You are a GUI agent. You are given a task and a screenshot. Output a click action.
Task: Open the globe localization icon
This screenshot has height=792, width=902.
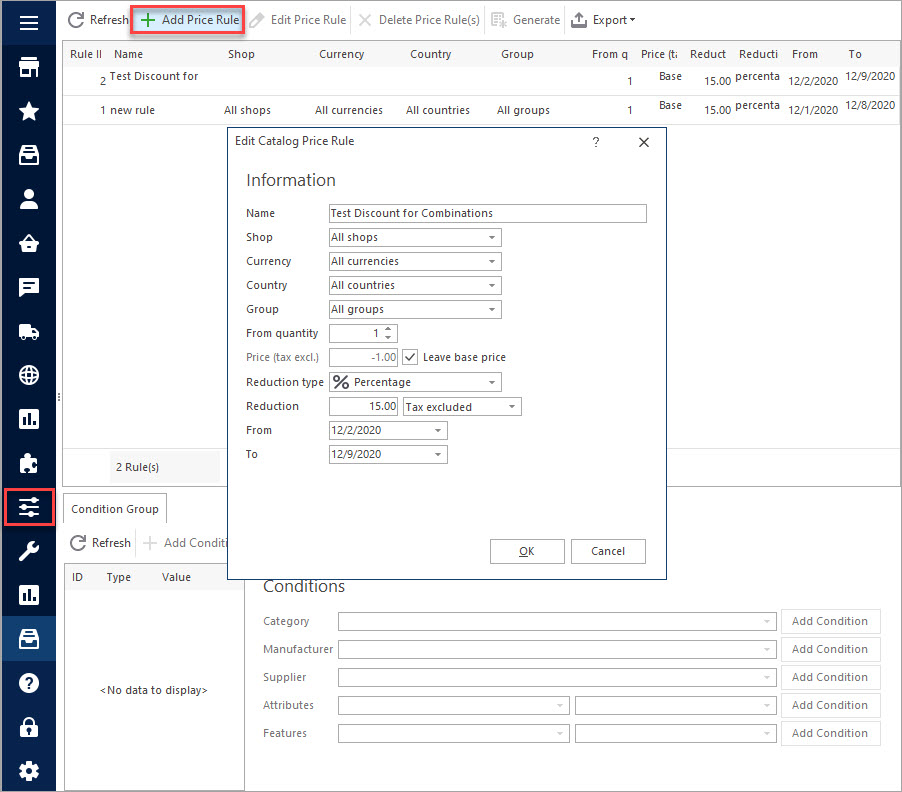pyautogui.click(x=29, y=375)
